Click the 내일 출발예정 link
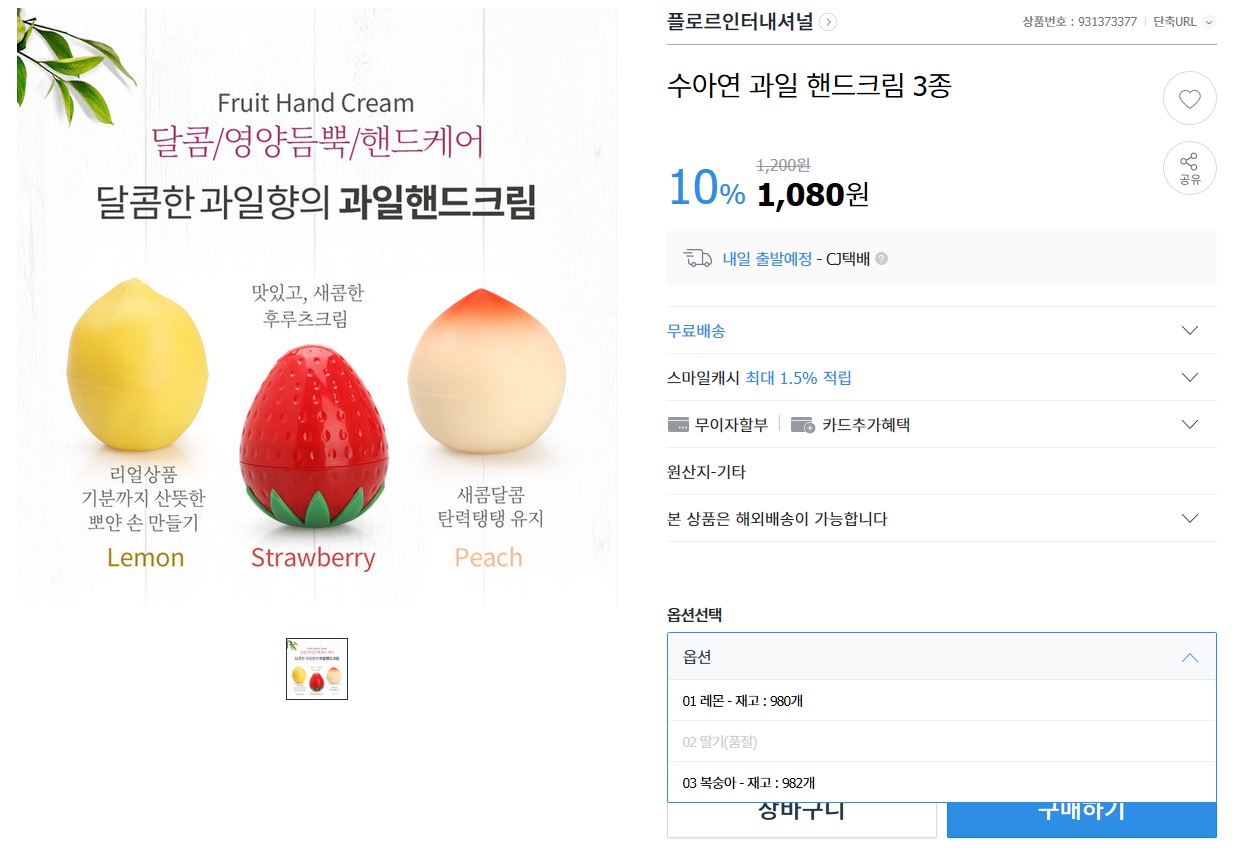Image resolution: width=1241 pixels, height=863 pixels. 767,259
